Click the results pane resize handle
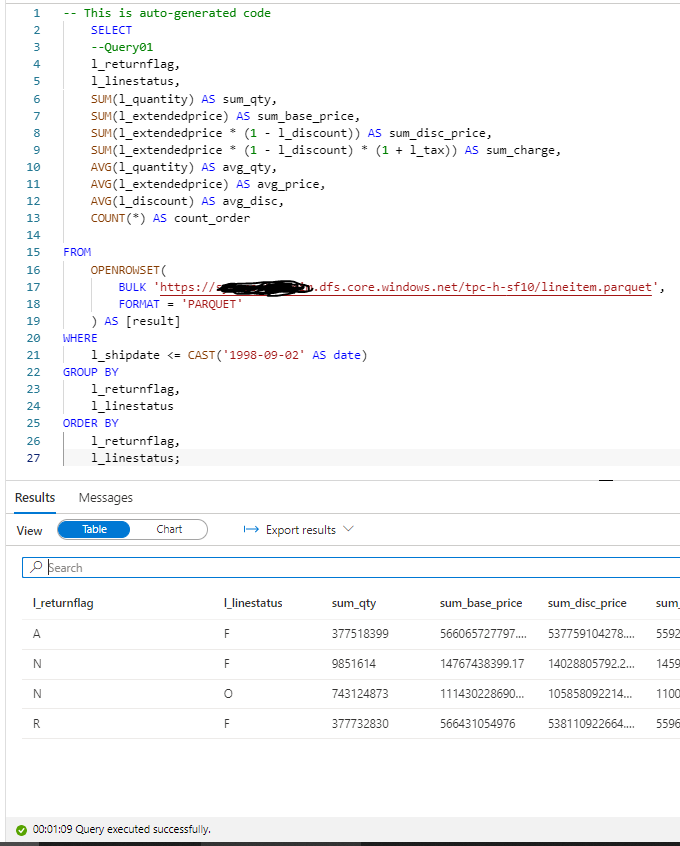Screen dimensions: 680x846 [605, 481]
